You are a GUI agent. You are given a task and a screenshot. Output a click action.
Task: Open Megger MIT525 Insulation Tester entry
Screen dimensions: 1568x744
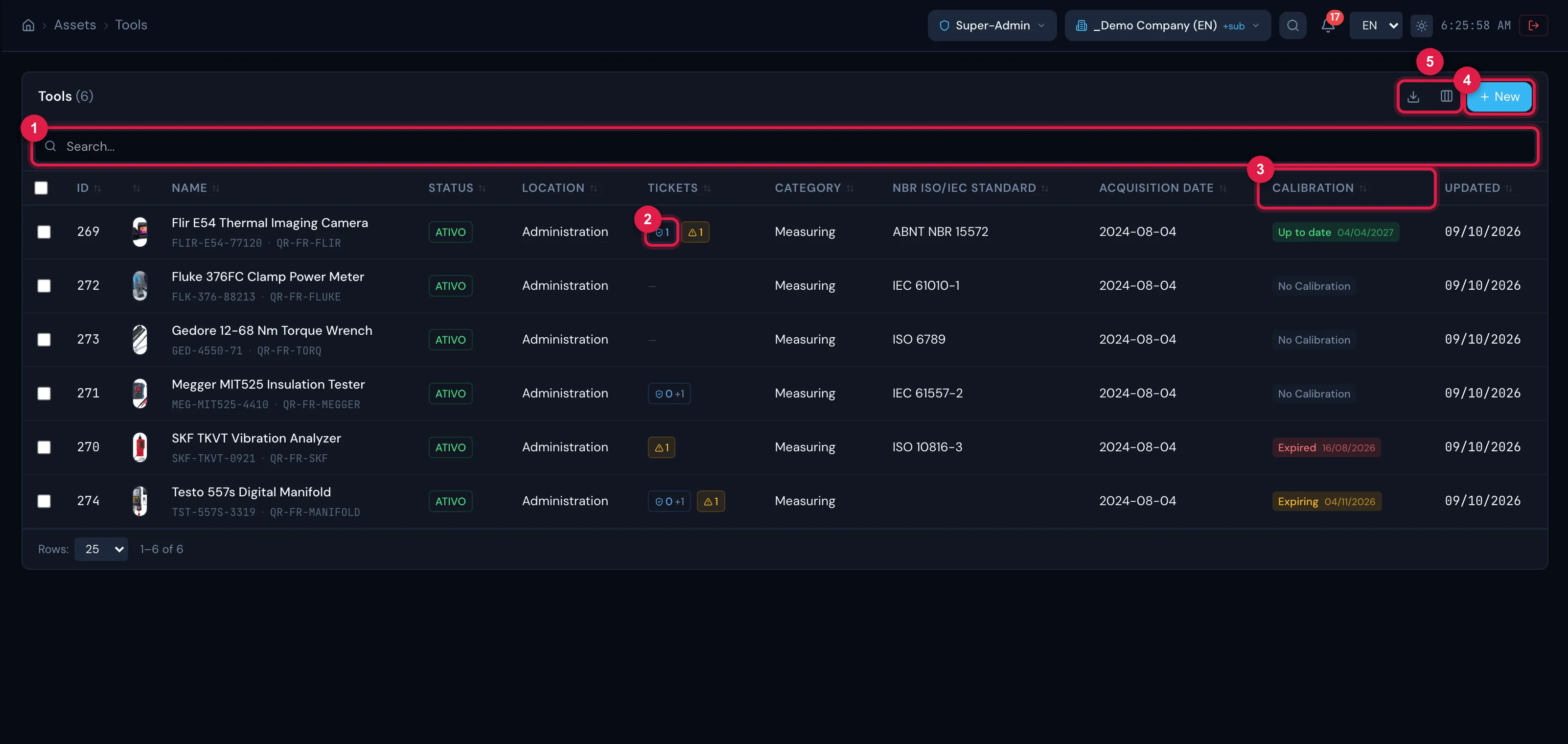268,384
